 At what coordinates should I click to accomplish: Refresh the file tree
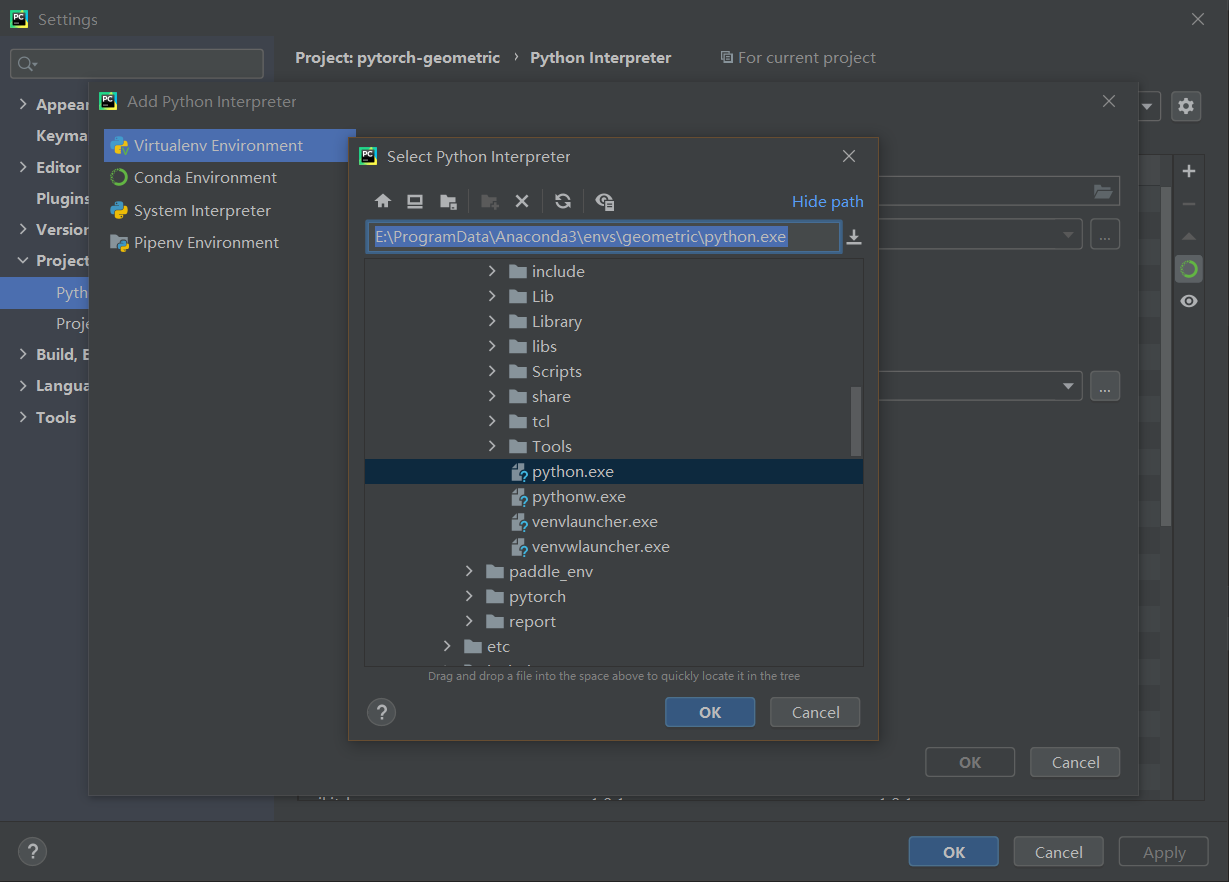562,201
